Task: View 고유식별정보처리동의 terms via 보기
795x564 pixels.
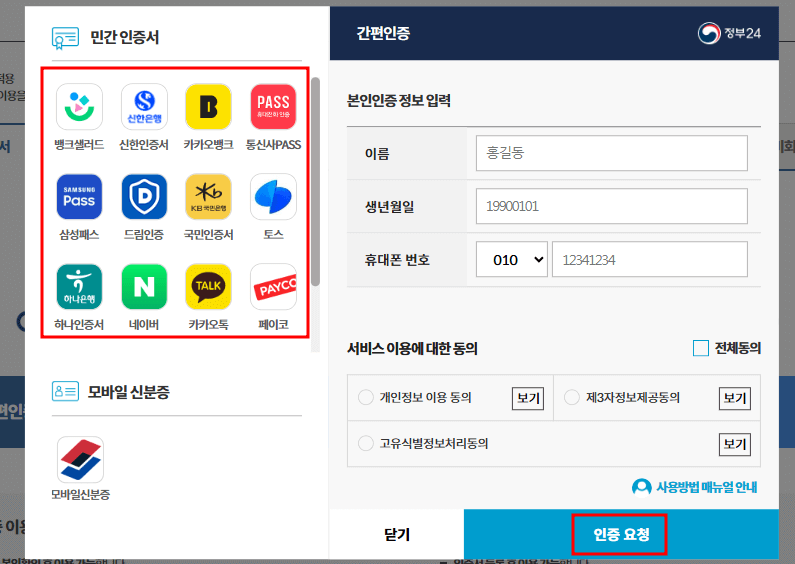Action: coord(735,444)
